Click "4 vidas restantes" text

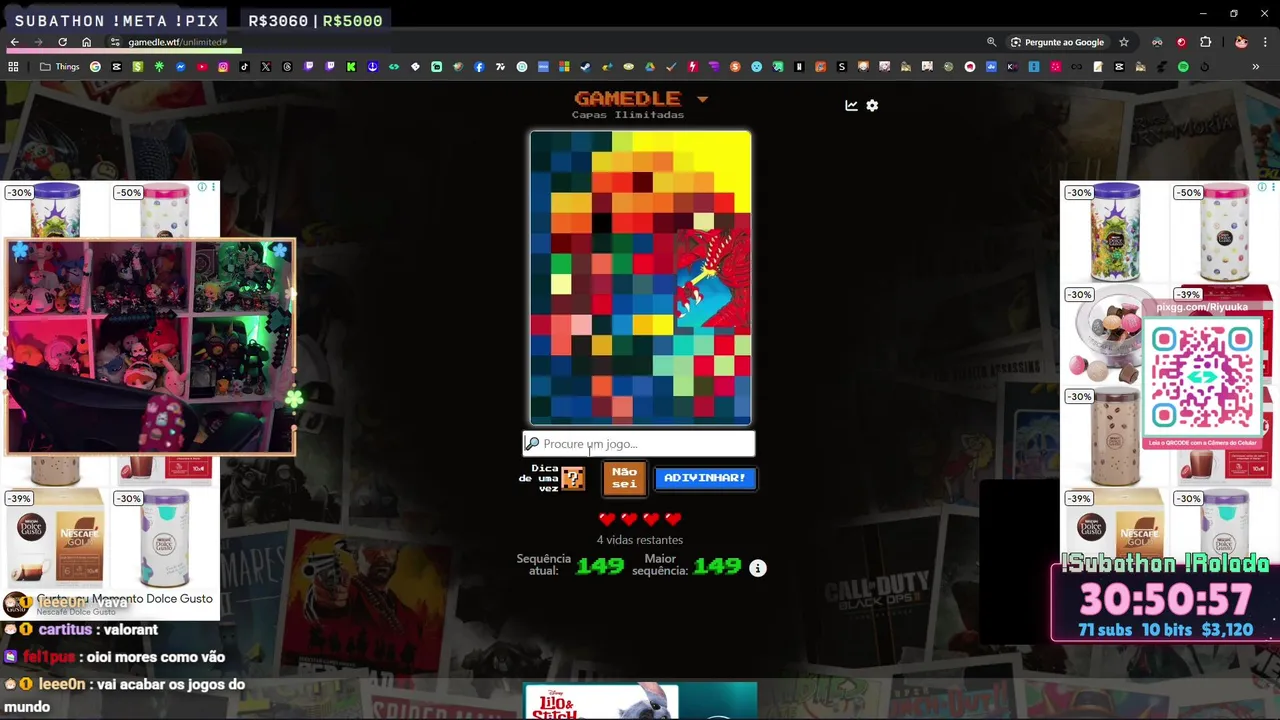tap(640, 540)
